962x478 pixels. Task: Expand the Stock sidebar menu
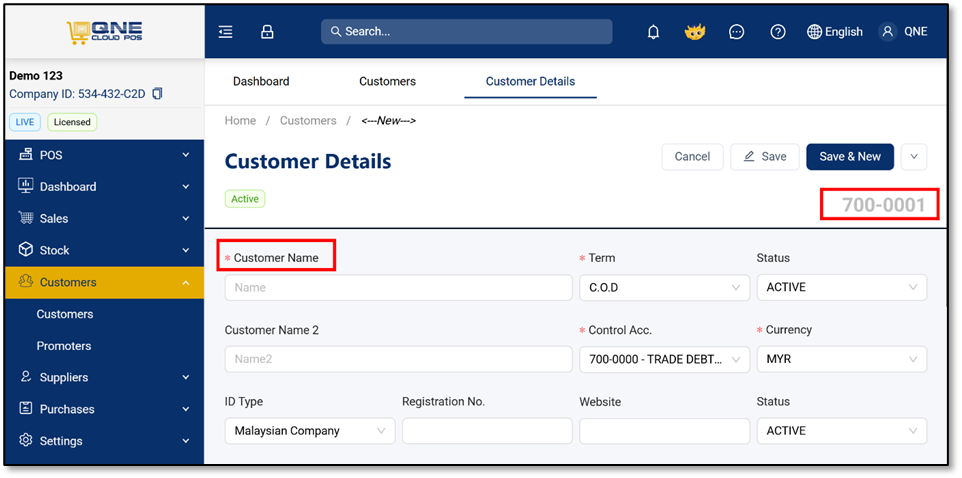186,250
